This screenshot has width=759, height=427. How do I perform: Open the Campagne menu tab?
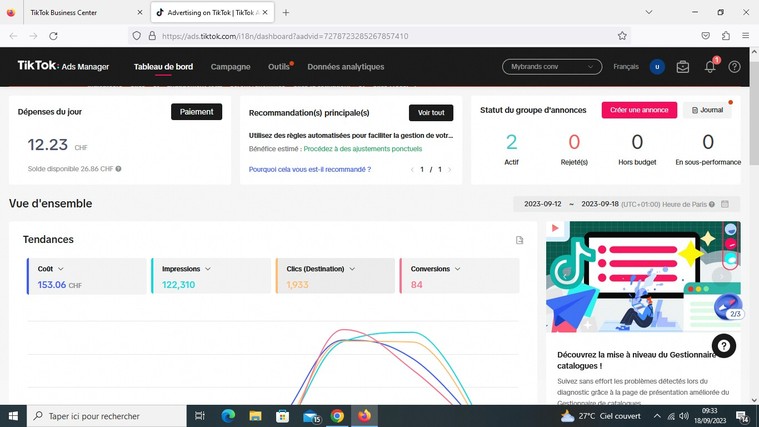point(230,67)
